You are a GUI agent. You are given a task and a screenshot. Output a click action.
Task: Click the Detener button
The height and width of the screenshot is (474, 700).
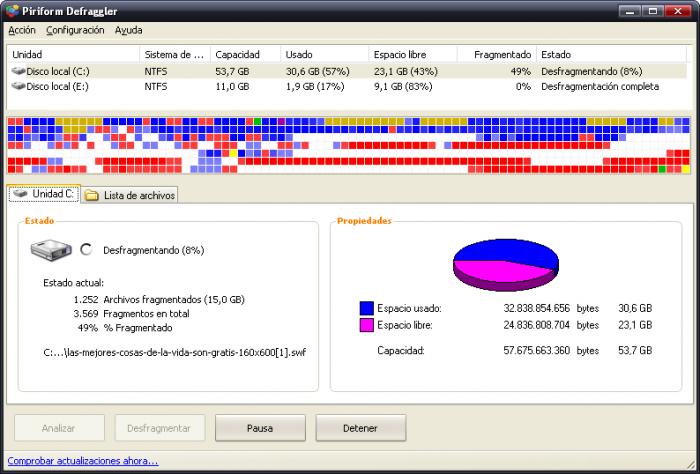(x=360, y=428)
